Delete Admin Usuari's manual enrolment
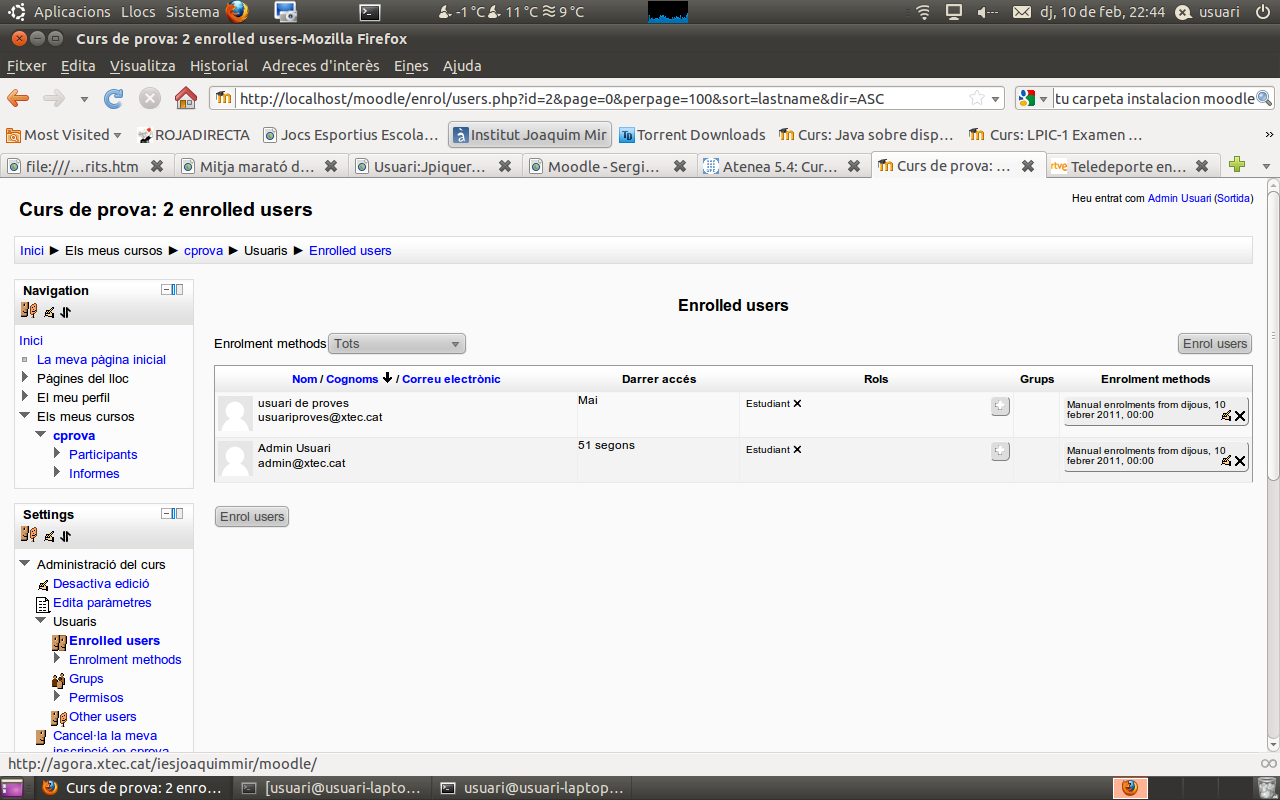Image resolution: width=1280 pixels, height=800 pixels. click(x=1240, y=461)
